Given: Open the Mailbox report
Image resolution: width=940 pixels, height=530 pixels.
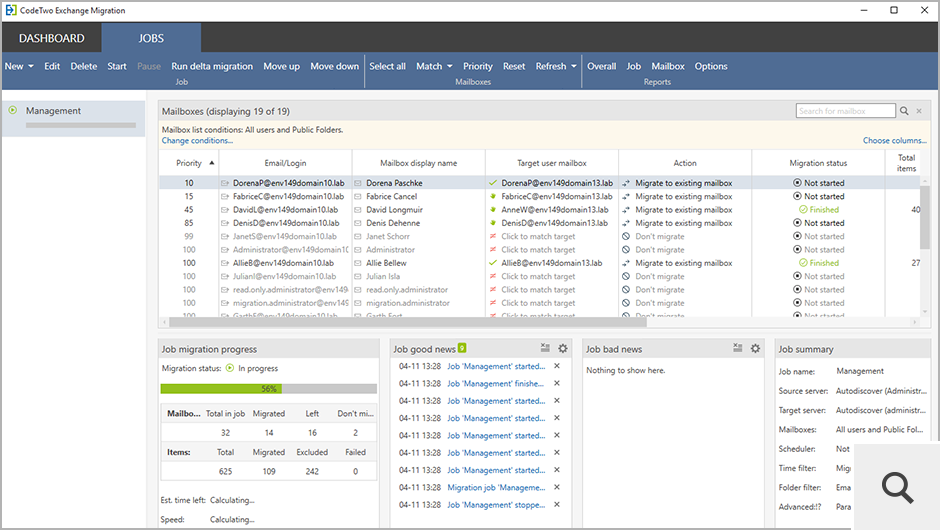Looking at the screenshot, I should 668,66.
